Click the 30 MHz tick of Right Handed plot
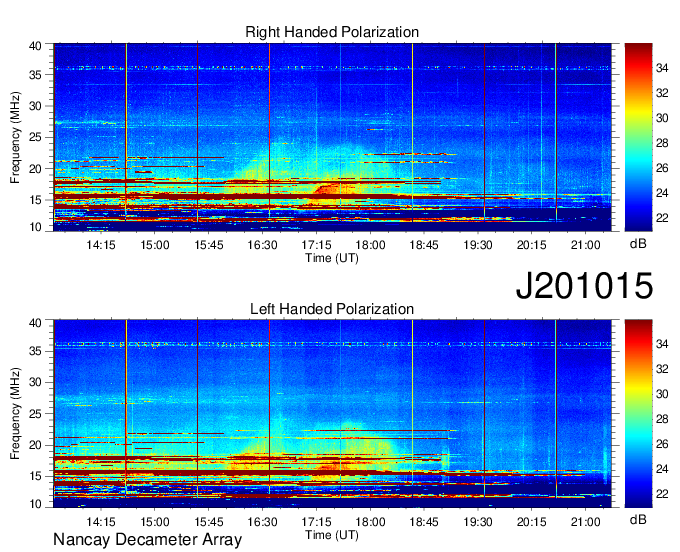The height and width of the screenshot is (552, 680). click(35, 106)
